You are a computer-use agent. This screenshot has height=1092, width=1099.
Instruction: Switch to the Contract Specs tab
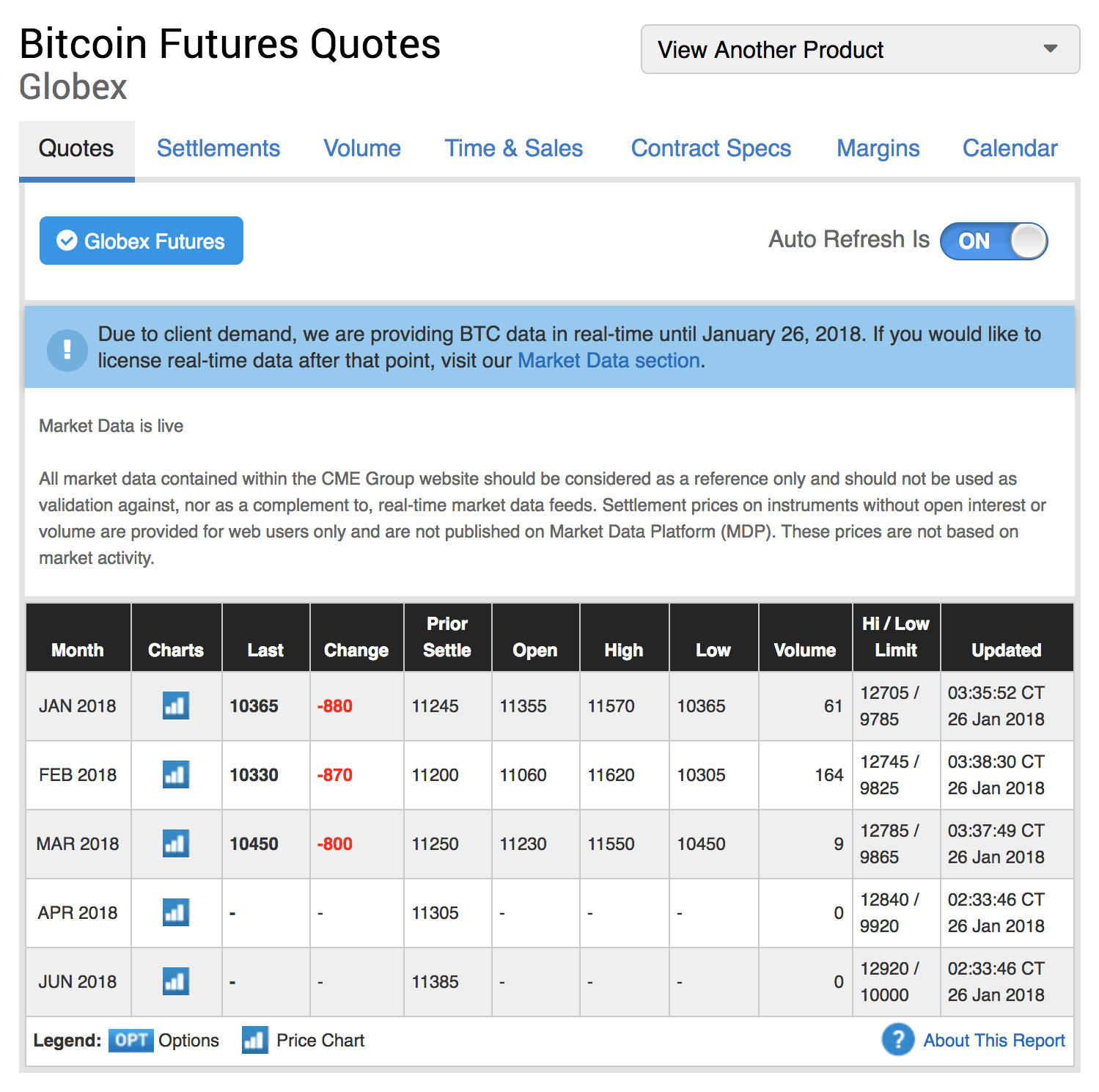(711, 148)
